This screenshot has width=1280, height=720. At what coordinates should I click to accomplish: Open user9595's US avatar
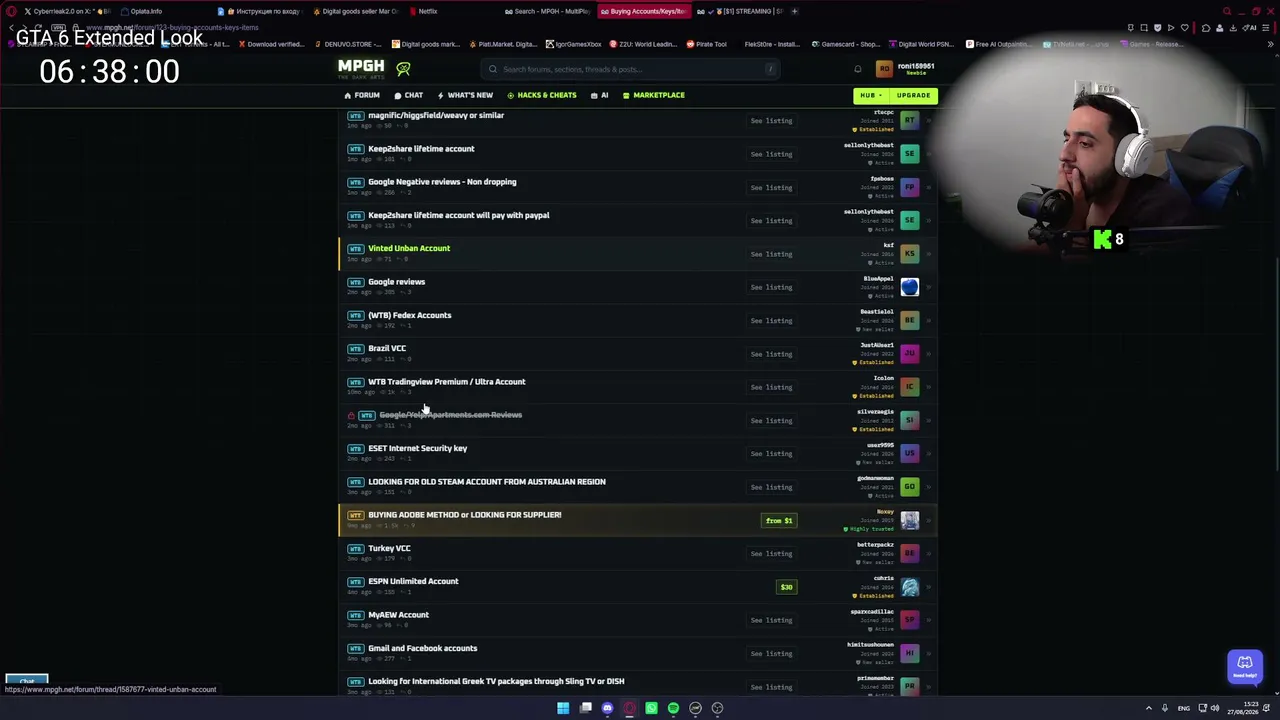[x=909, y=454]
